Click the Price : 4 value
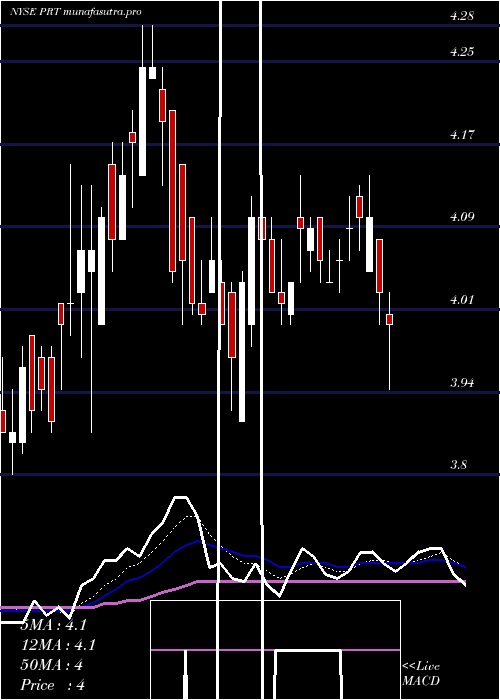The height and width of the screenshot is (700, 500). [53, 685]
